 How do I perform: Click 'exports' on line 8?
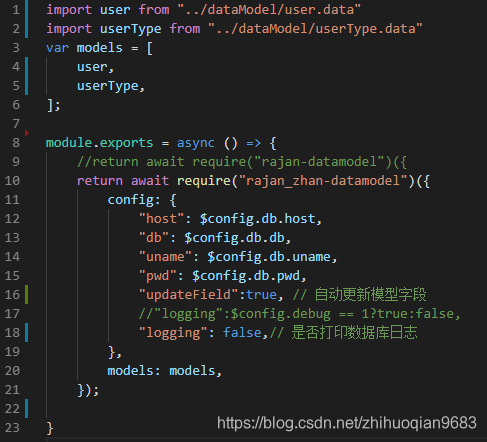click(126, 143)
